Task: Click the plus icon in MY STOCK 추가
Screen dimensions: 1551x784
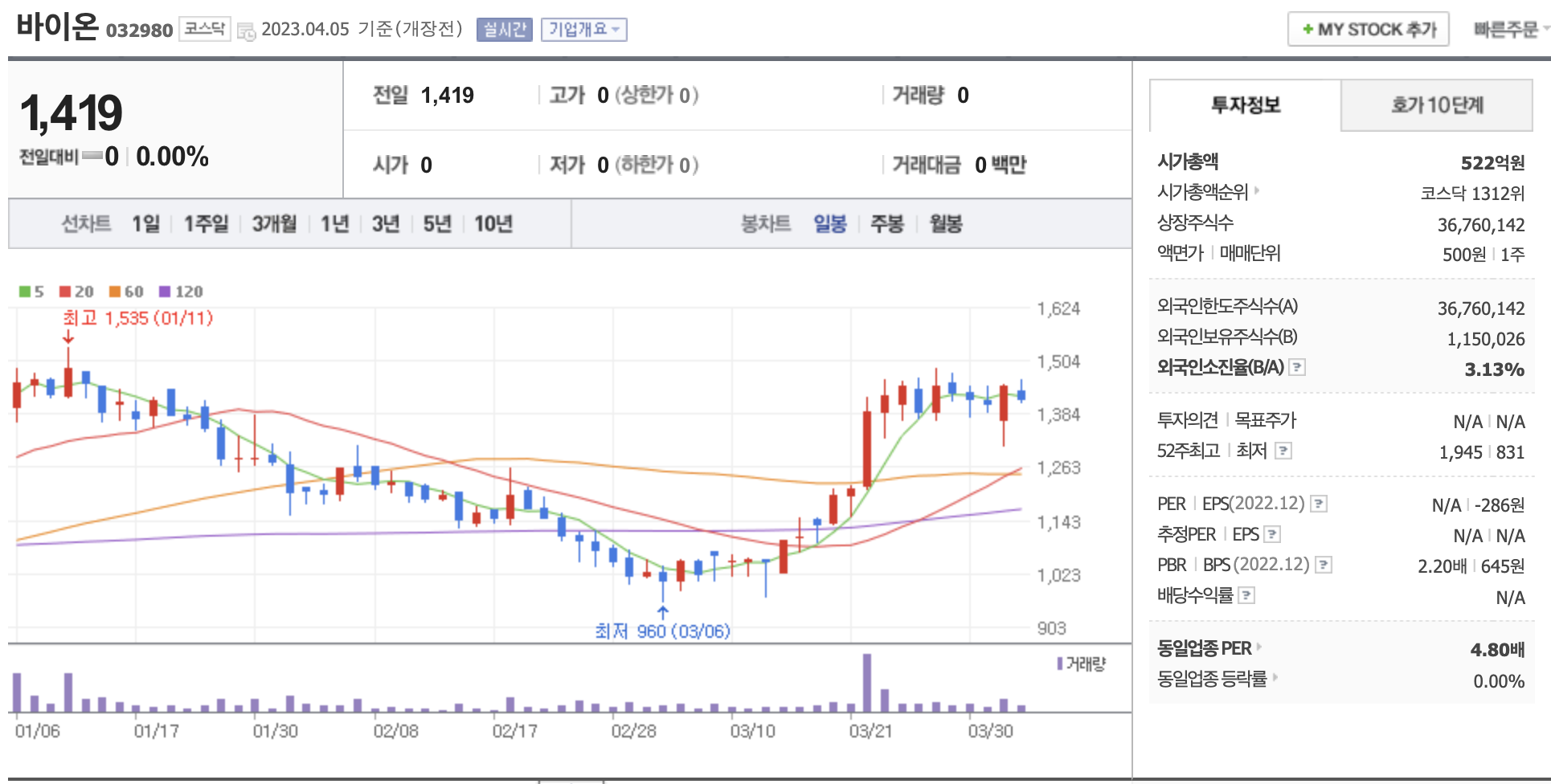Action: coord(1308,30)
